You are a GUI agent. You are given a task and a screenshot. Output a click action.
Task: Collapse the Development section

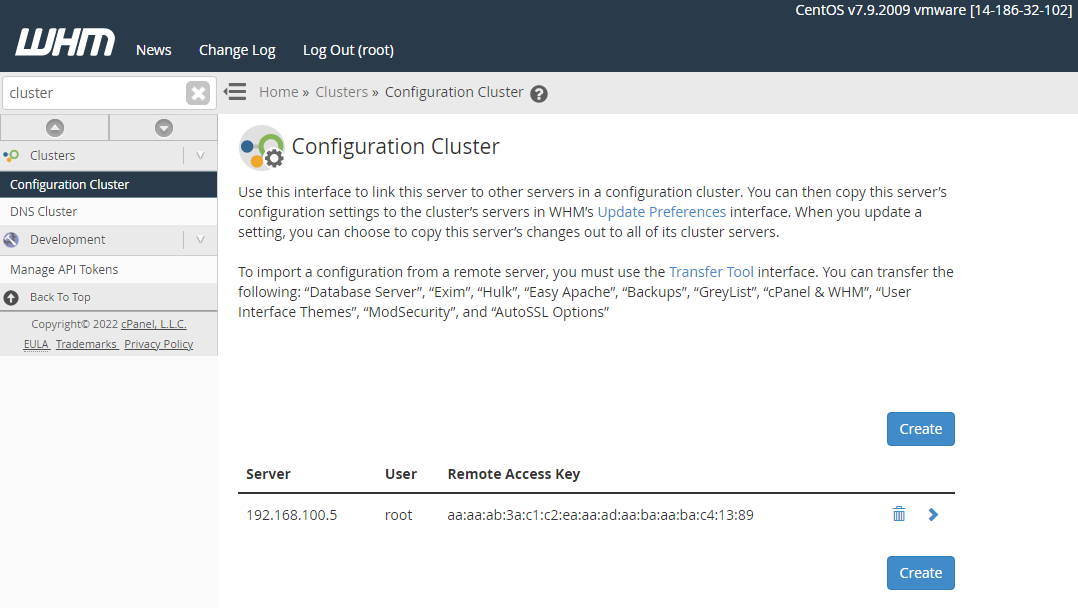(200, 240)
